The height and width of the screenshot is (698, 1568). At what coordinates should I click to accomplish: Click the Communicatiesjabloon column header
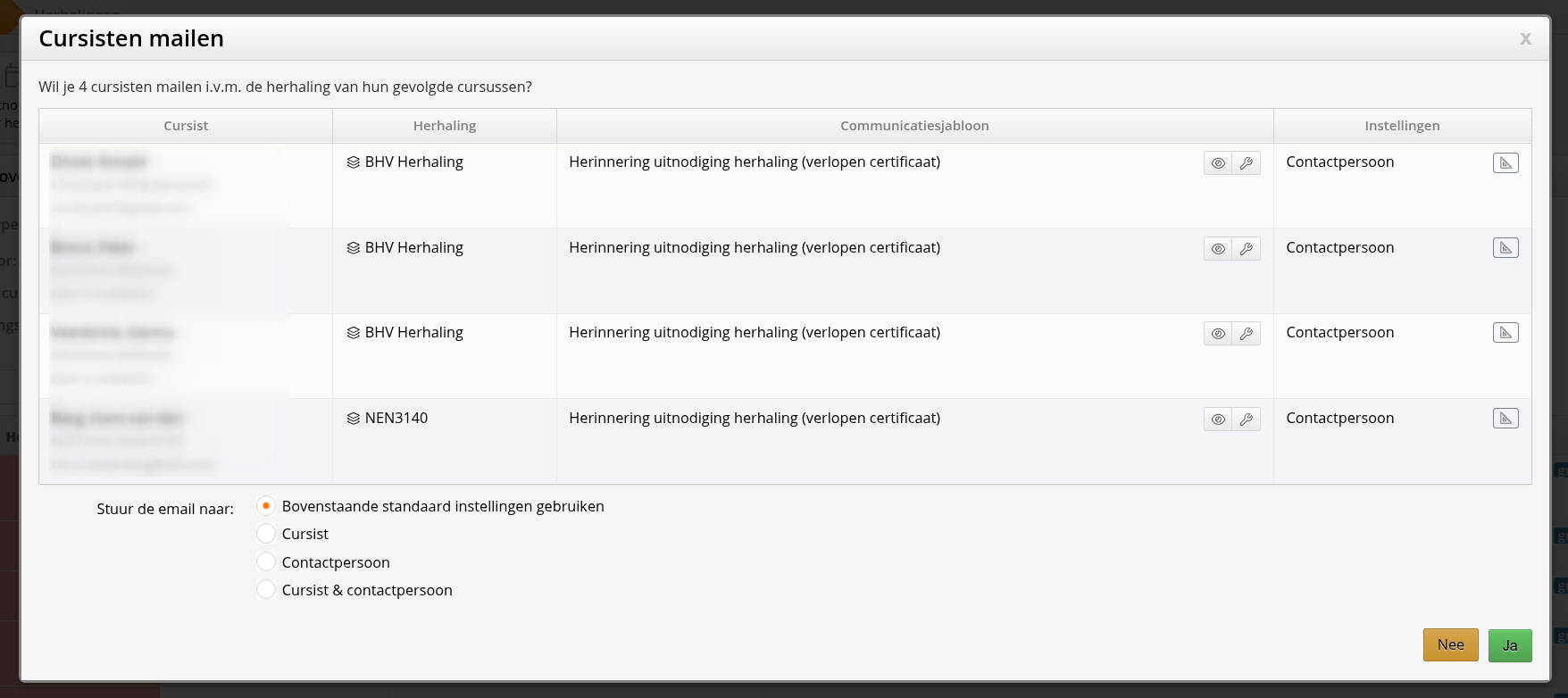tap(914, 126)
